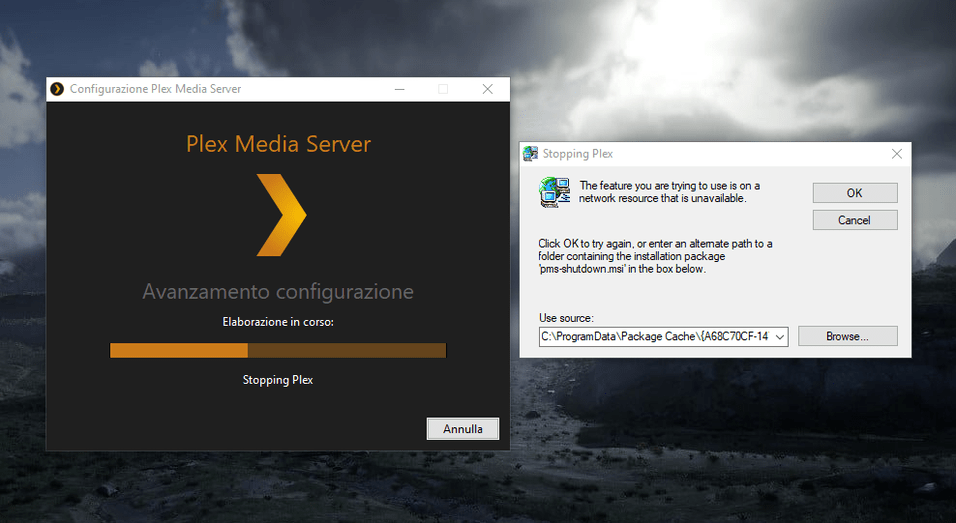Click the Configurazione Plex Media Server title text

coord(155,89)
